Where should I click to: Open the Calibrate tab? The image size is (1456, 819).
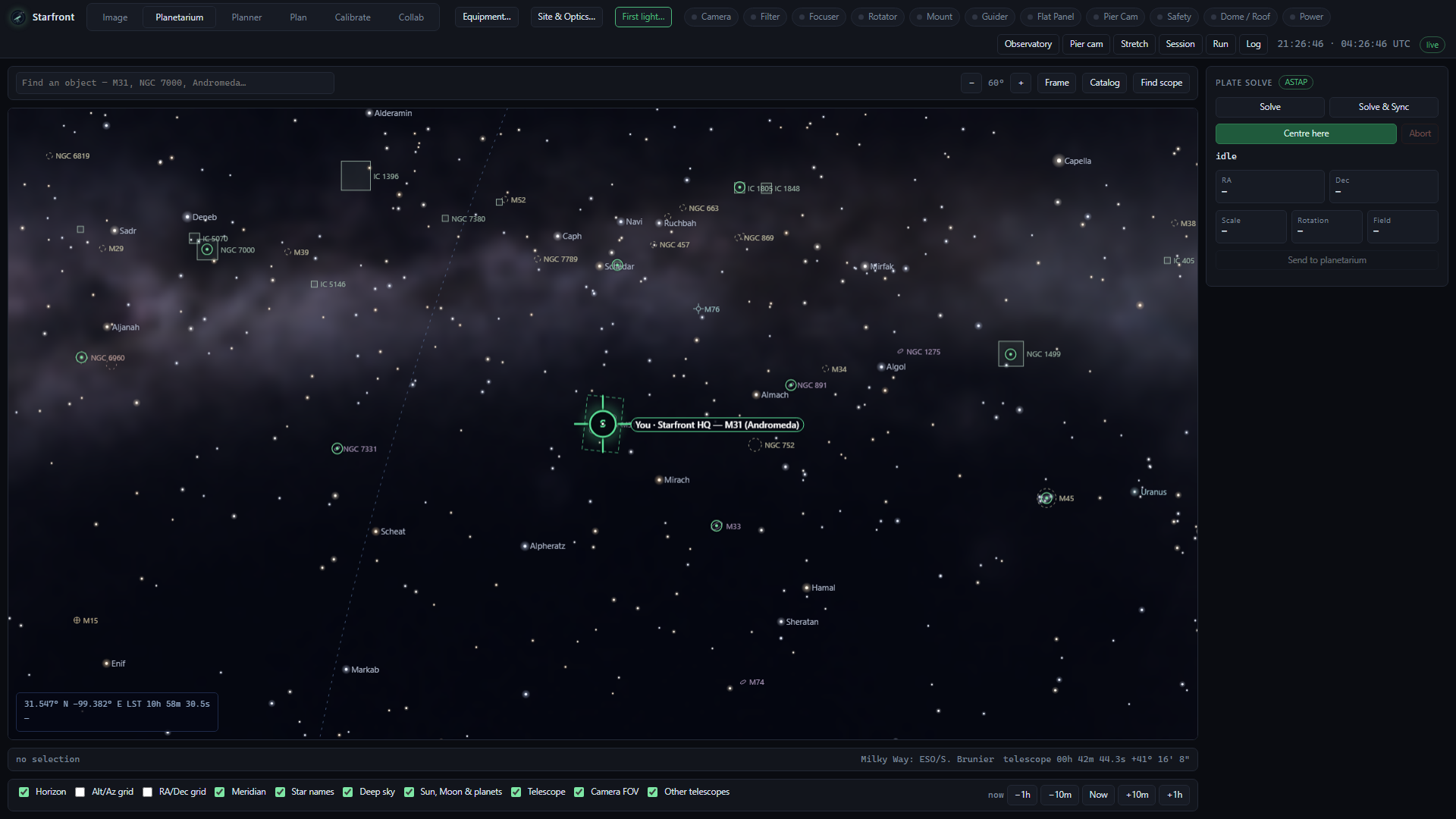[353, 17]
